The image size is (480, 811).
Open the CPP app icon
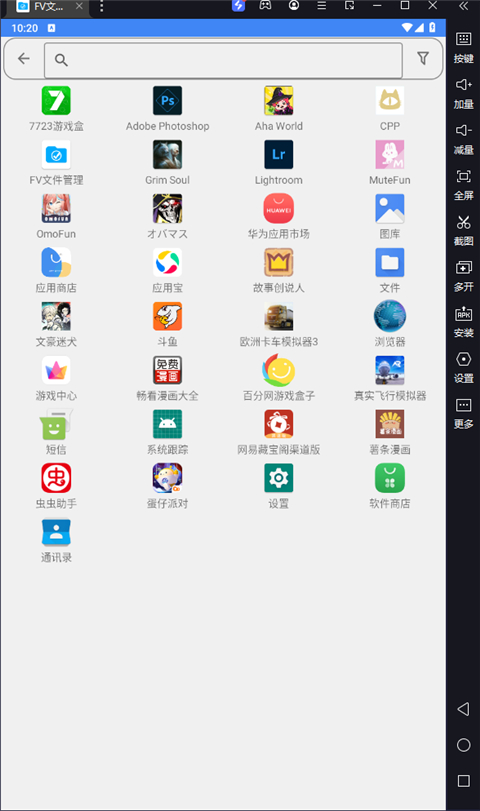tap(389, 100)
